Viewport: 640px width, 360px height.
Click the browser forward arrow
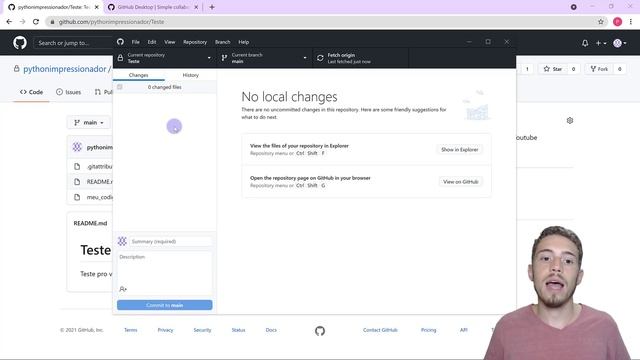click(22, 22)
